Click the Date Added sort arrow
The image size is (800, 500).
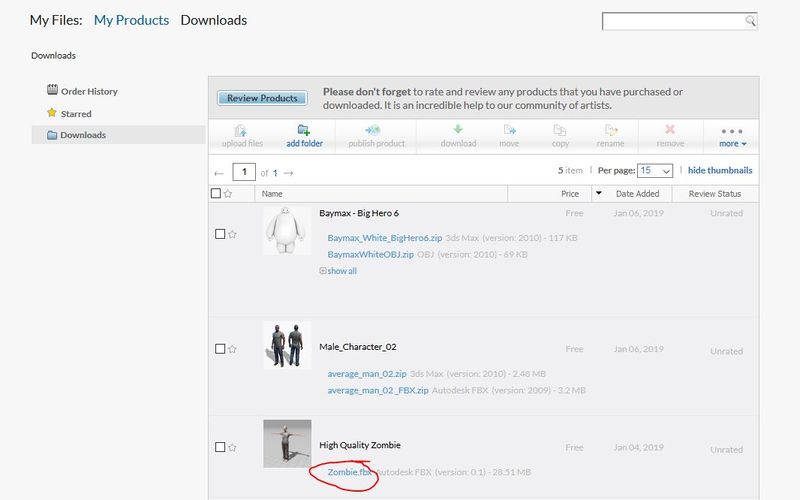(x=599, y=193)
